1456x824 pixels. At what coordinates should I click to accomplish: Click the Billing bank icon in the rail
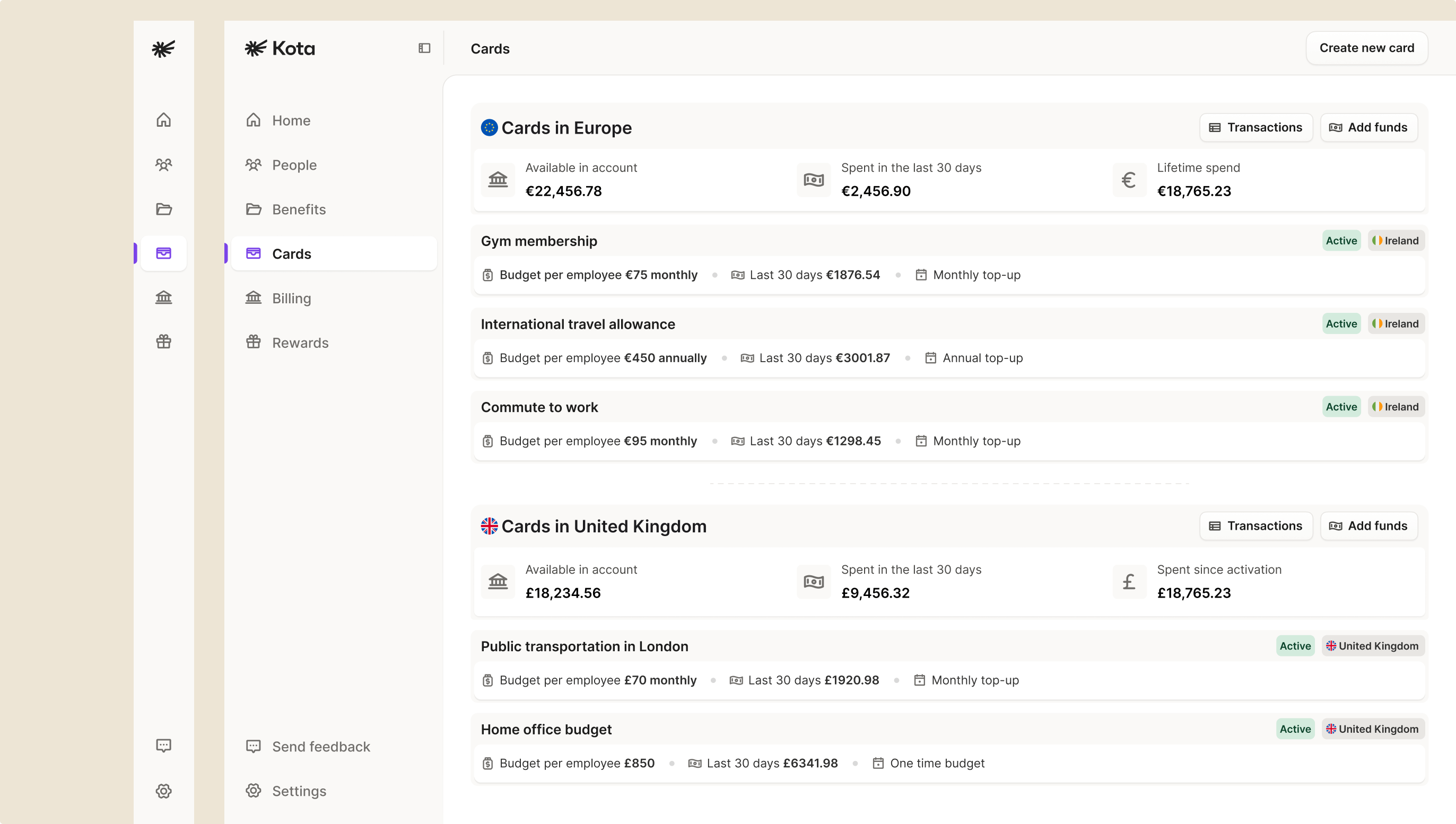tap(163, 297)
